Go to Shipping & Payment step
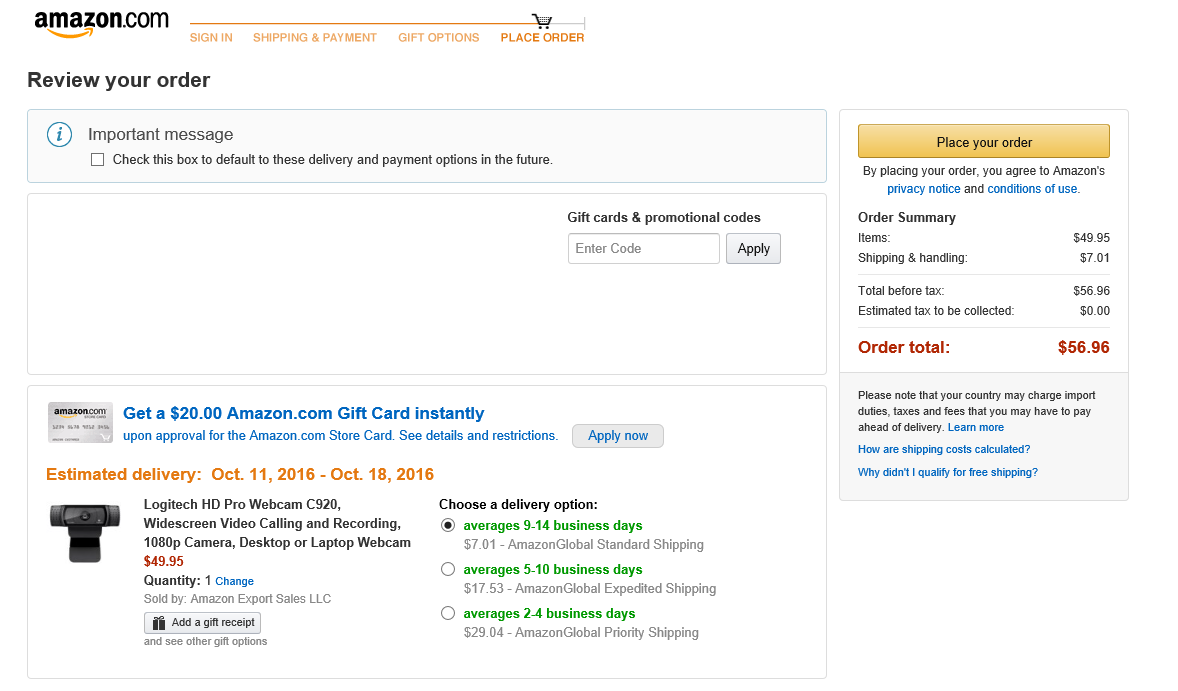Screen dimensions: 1178x691 [x=314, y=38]
